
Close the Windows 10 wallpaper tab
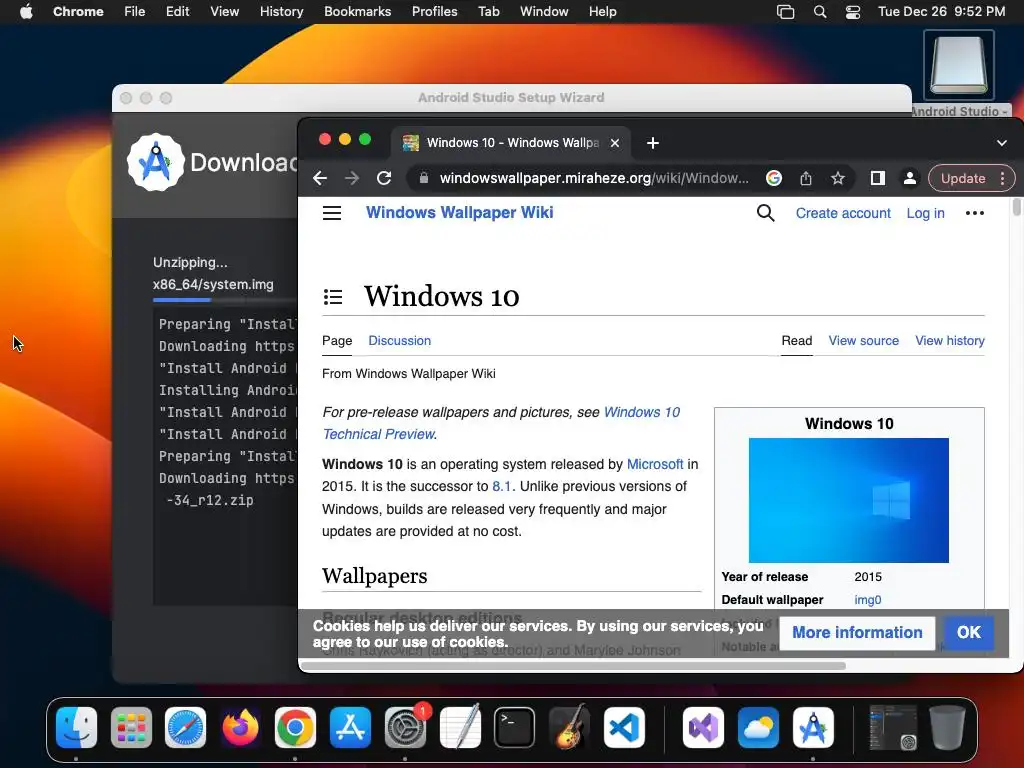[x=615, y=143]
